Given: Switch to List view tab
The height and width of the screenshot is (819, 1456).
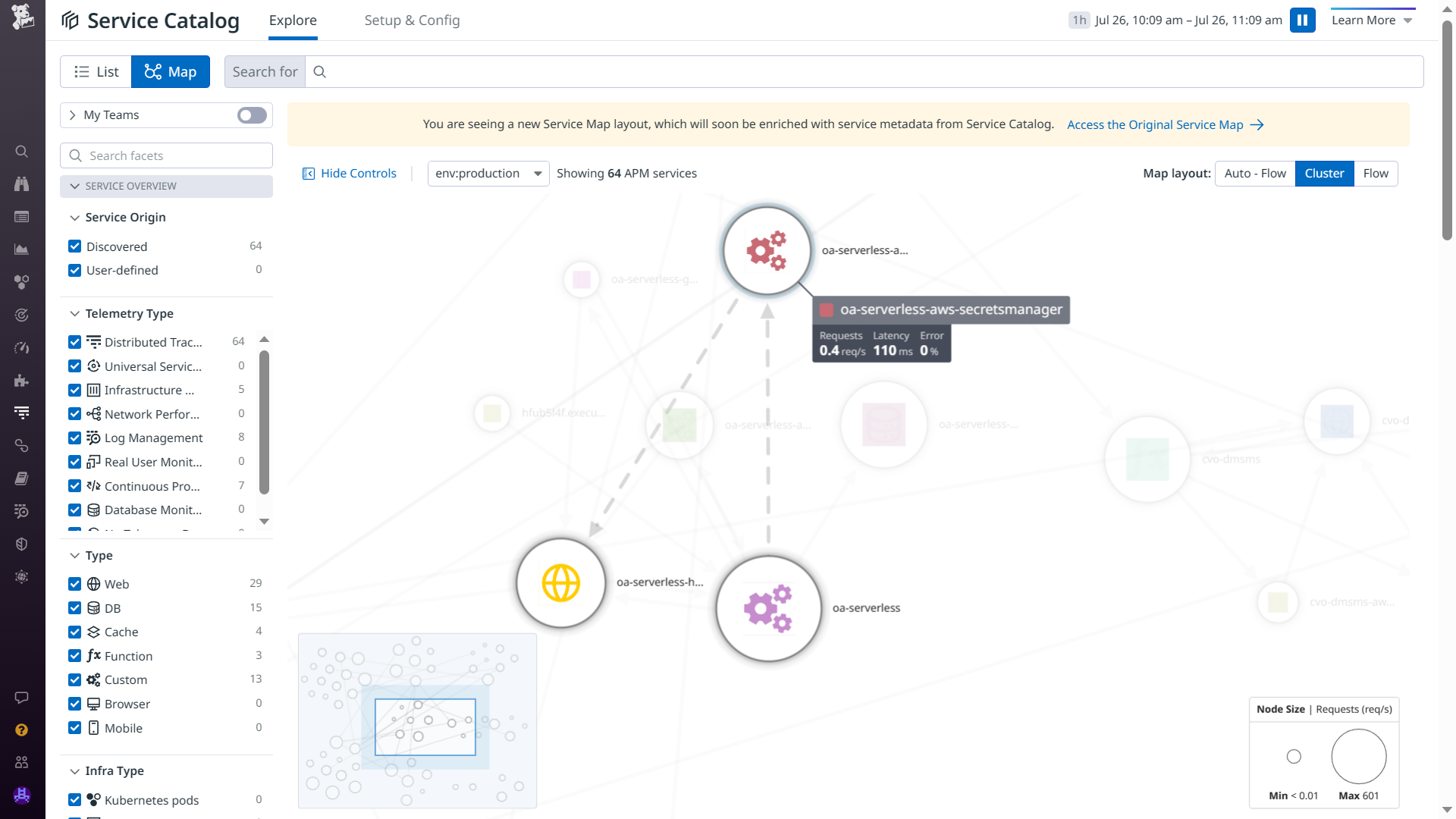Looking at the screenshot, I should pos(96,72).
